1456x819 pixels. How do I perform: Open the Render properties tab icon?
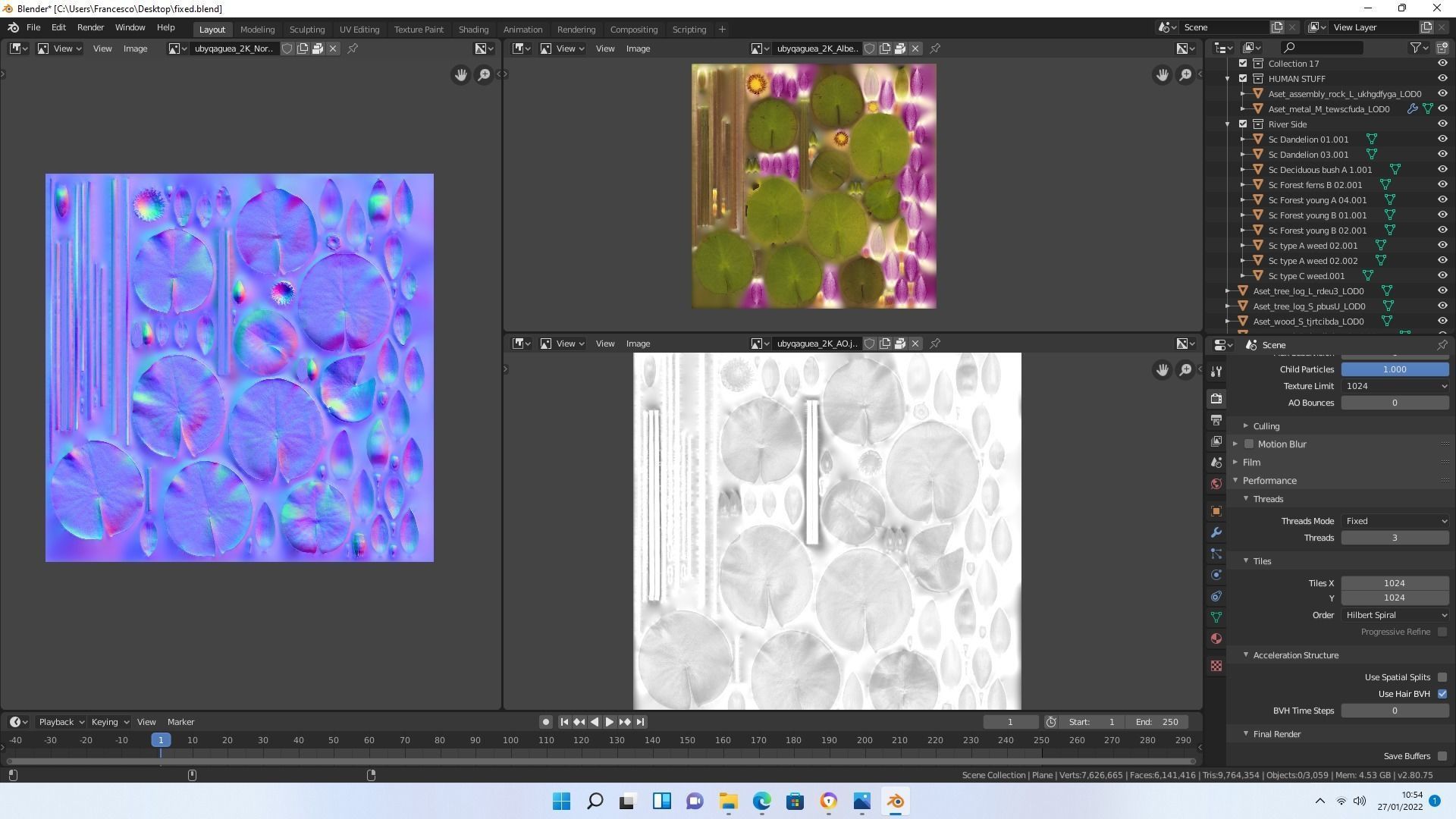[1216, 399]
